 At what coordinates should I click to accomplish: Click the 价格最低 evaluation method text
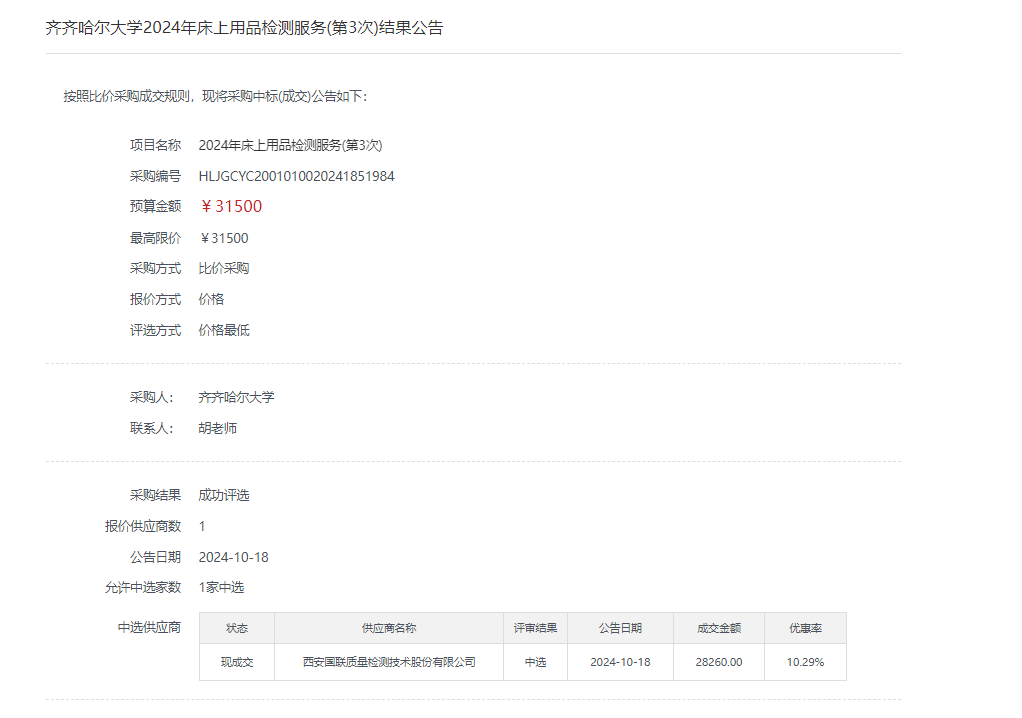click(224, 330)
